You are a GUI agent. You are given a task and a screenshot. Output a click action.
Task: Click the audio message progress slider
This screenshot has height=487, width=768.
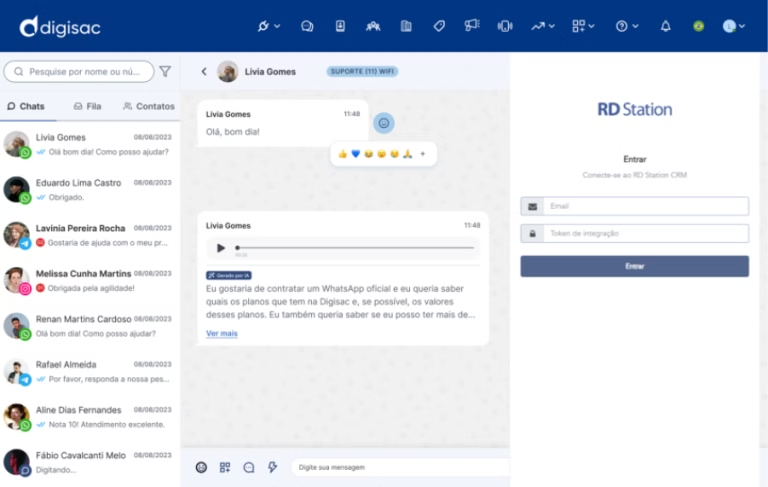[355, 247]
